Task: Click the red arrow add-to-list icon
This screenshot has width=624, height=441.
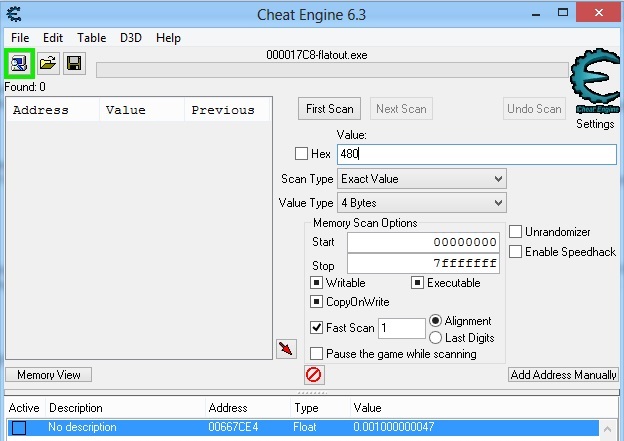Action: pyautogui.click(x=286, y=349)
